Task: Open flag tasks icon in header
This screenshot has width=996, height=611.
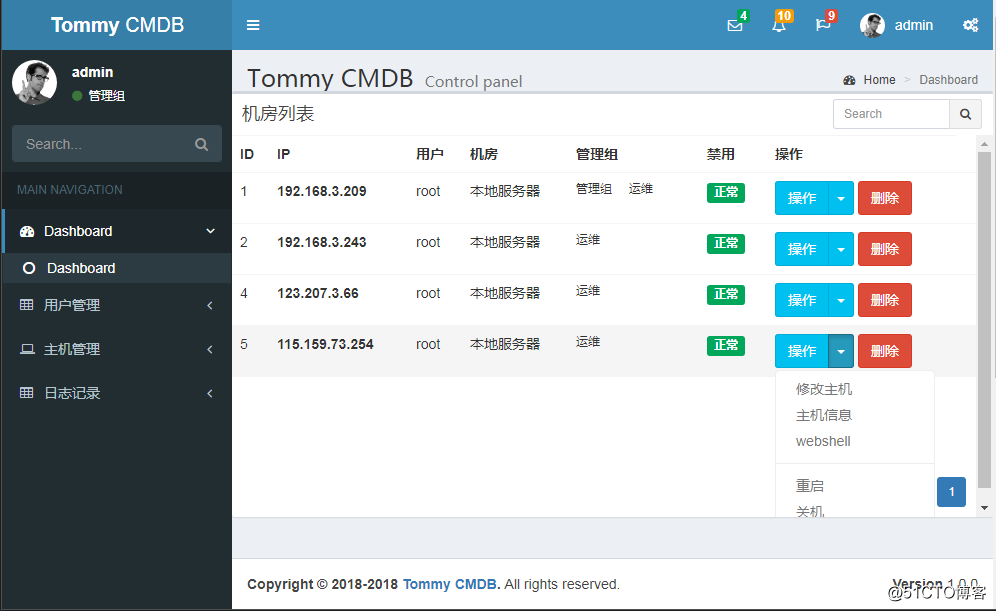Action: 823,25
